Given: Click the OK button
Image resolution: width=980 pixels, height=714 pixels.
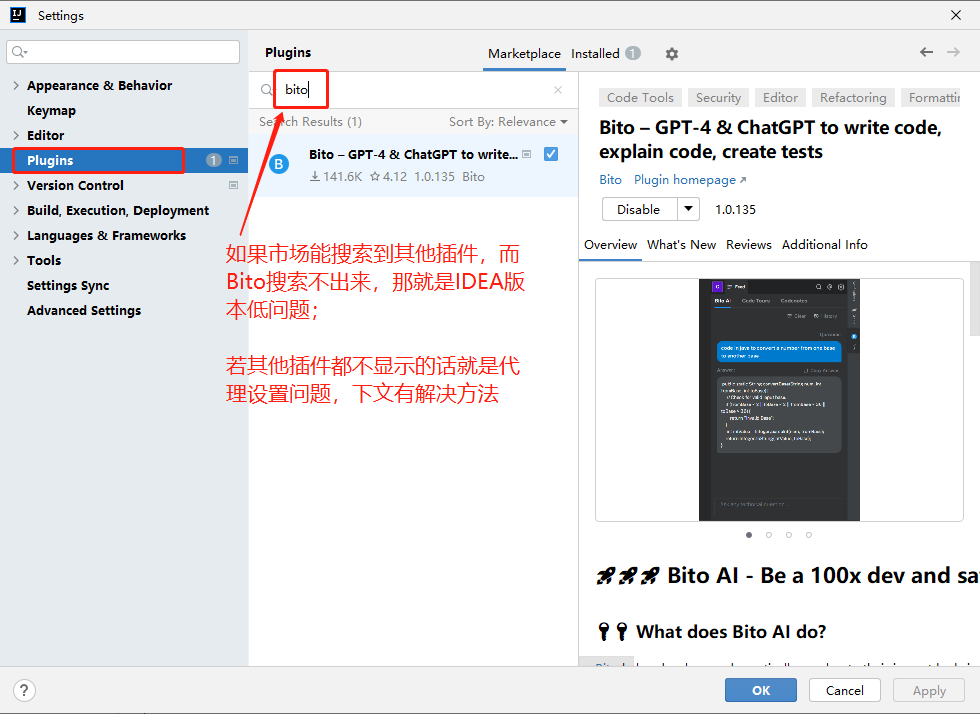Looking at the screenshot, I should 761,690.
